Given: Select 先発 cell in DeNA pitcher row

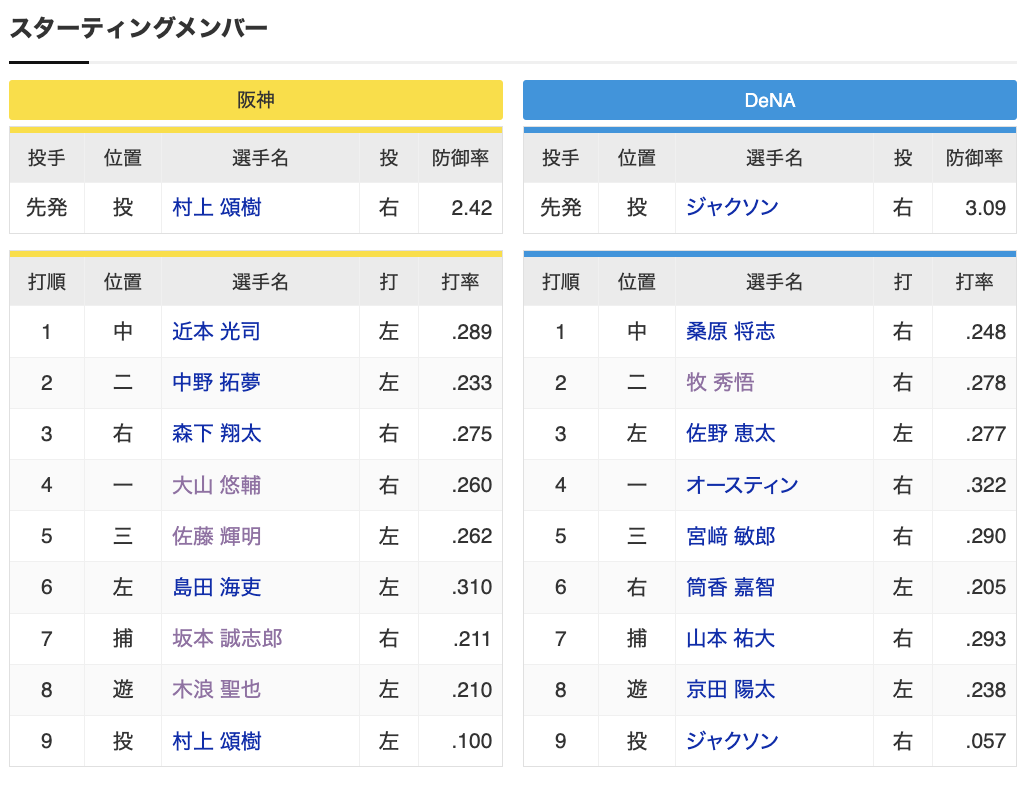Looking at the screenshot, I should [560, 208].
